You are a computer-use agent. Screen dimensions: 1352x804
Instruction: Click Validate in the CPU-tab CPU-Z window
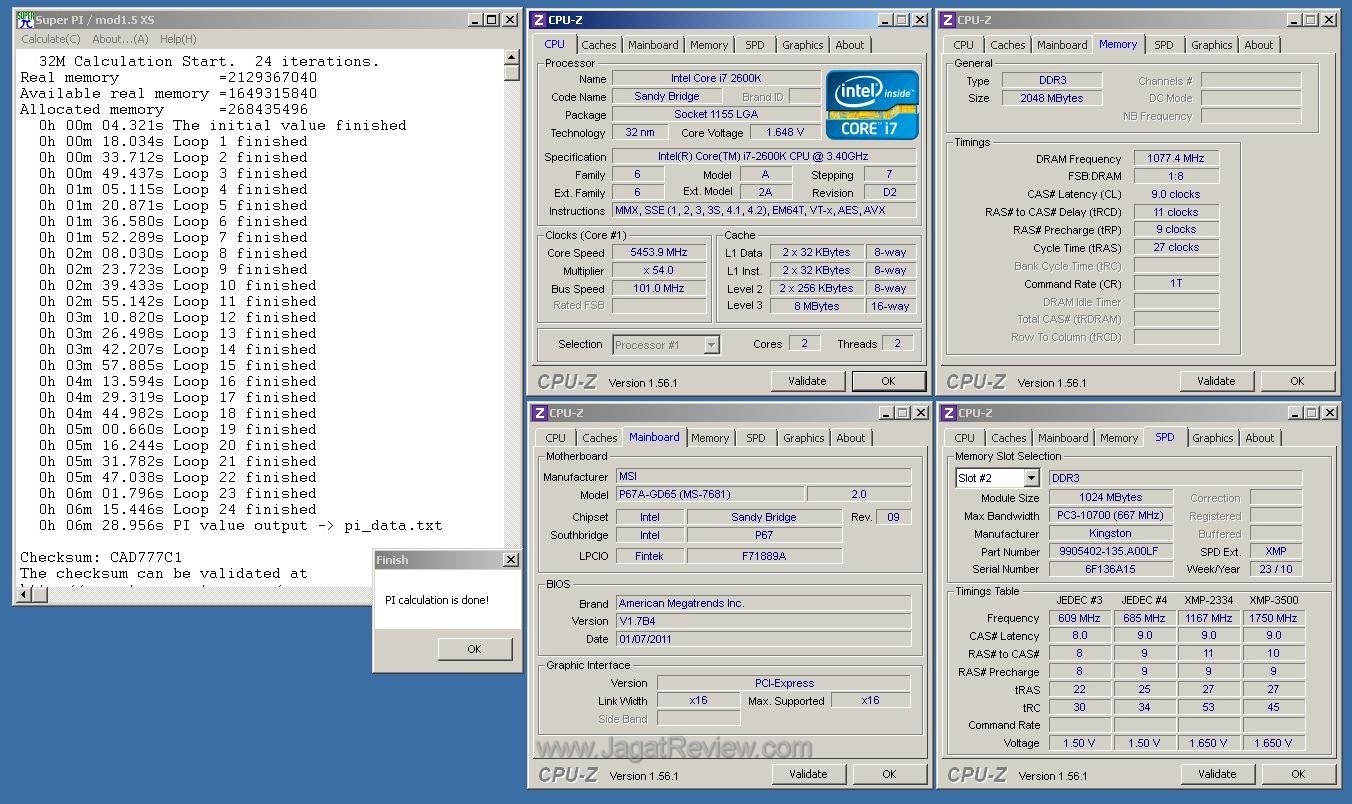[807, 381]
